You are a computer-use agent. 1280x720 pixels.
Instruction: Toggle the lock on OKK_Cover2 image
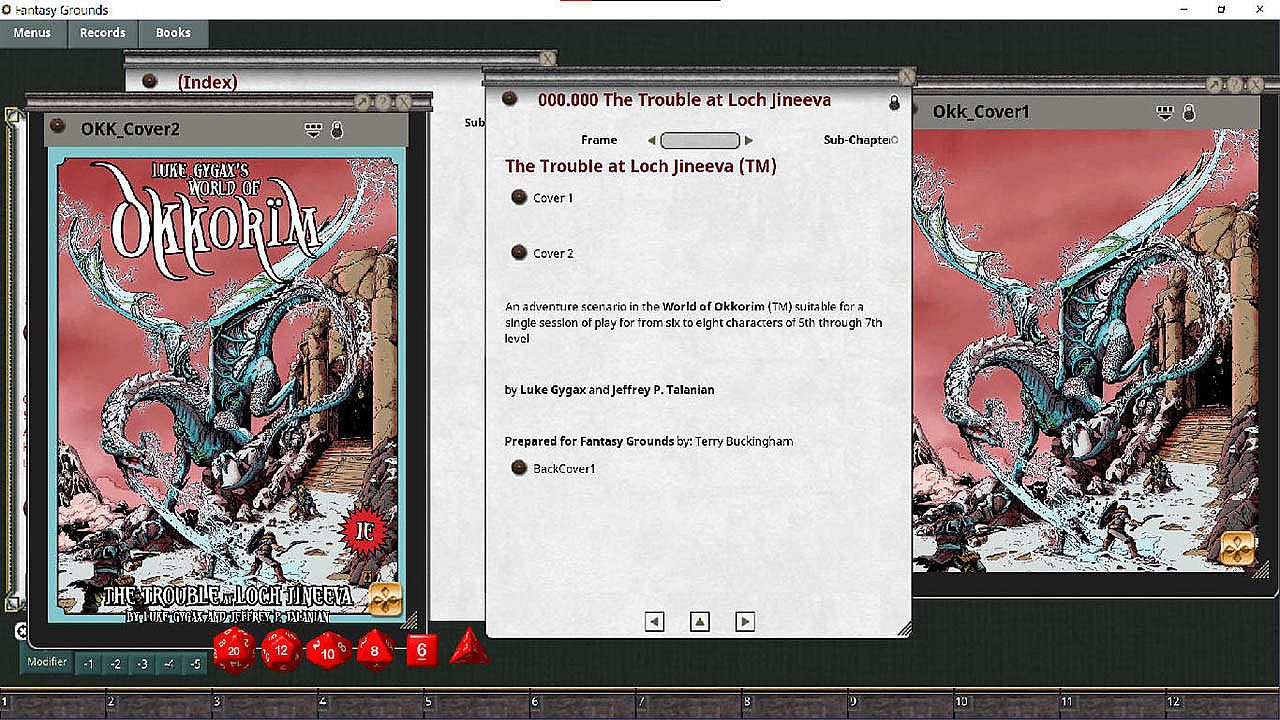(337, 130)
